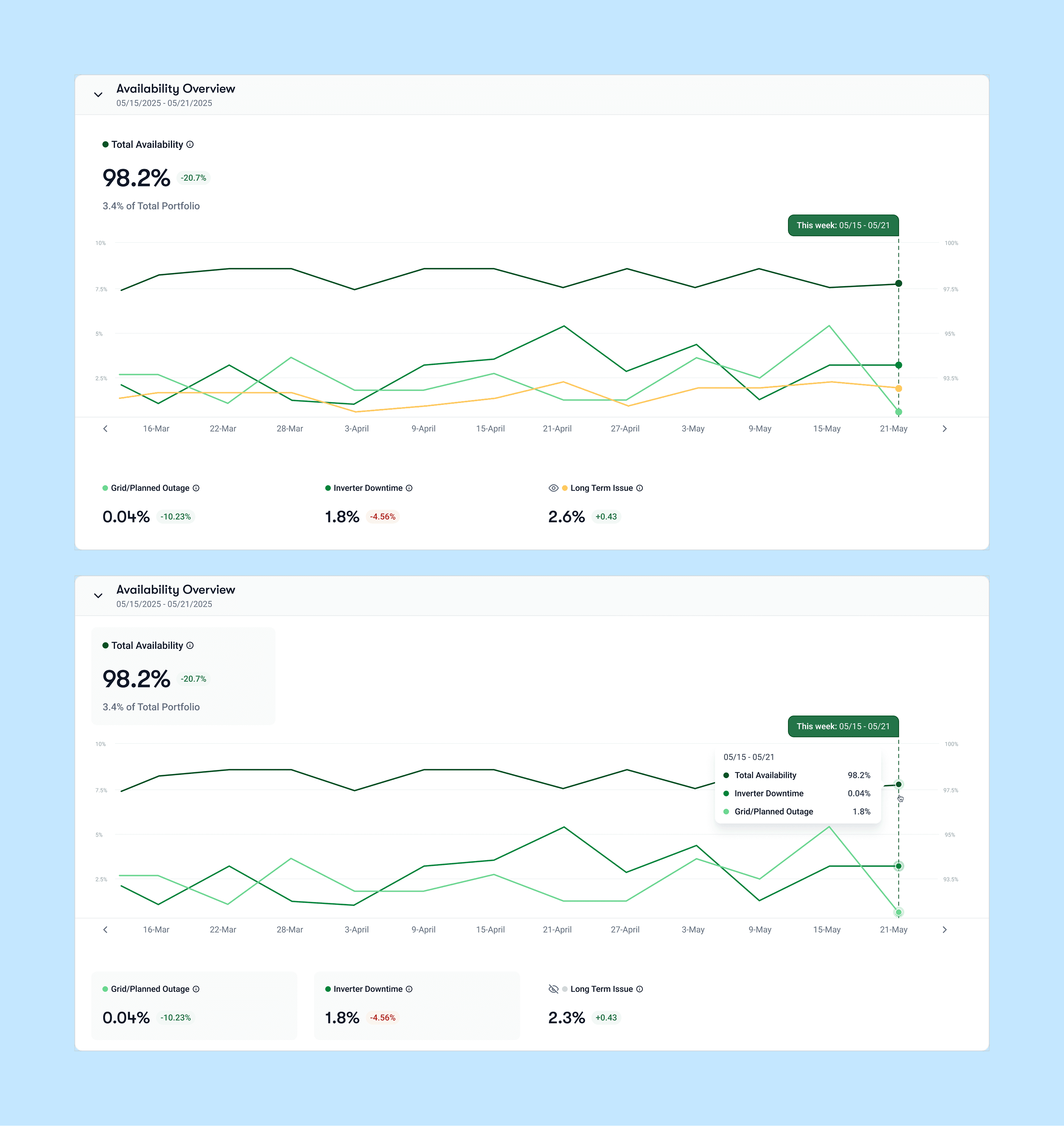The image size is (1064, 1126).
Task: Click info icon beside bottom Grid/Planned Outage
Action: pos(196,989)
